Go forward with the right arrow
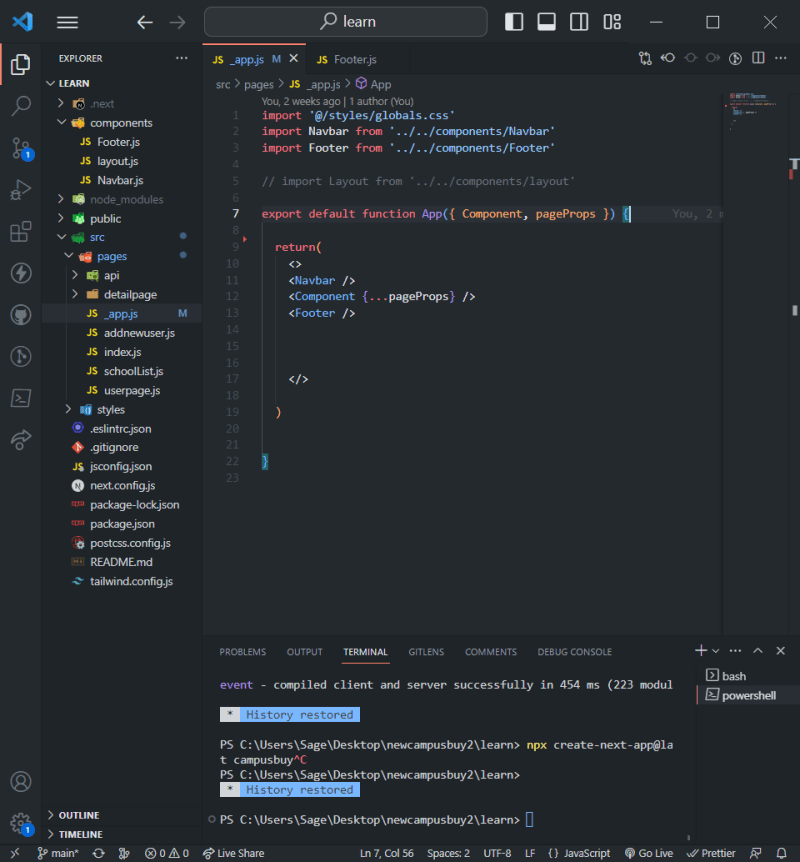 click(177, 23)
